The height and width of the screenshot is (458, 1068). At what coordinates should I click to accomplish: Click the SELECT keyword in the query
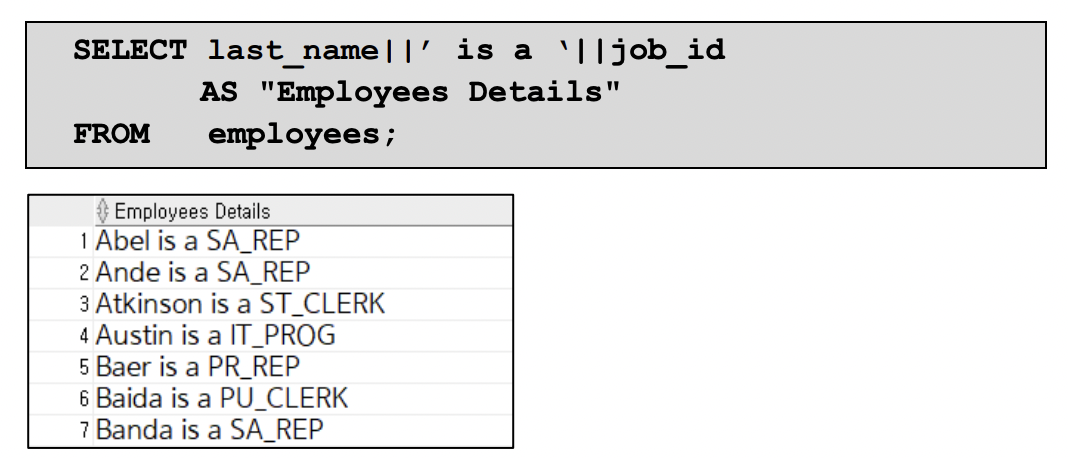click(x=130, y=50)
